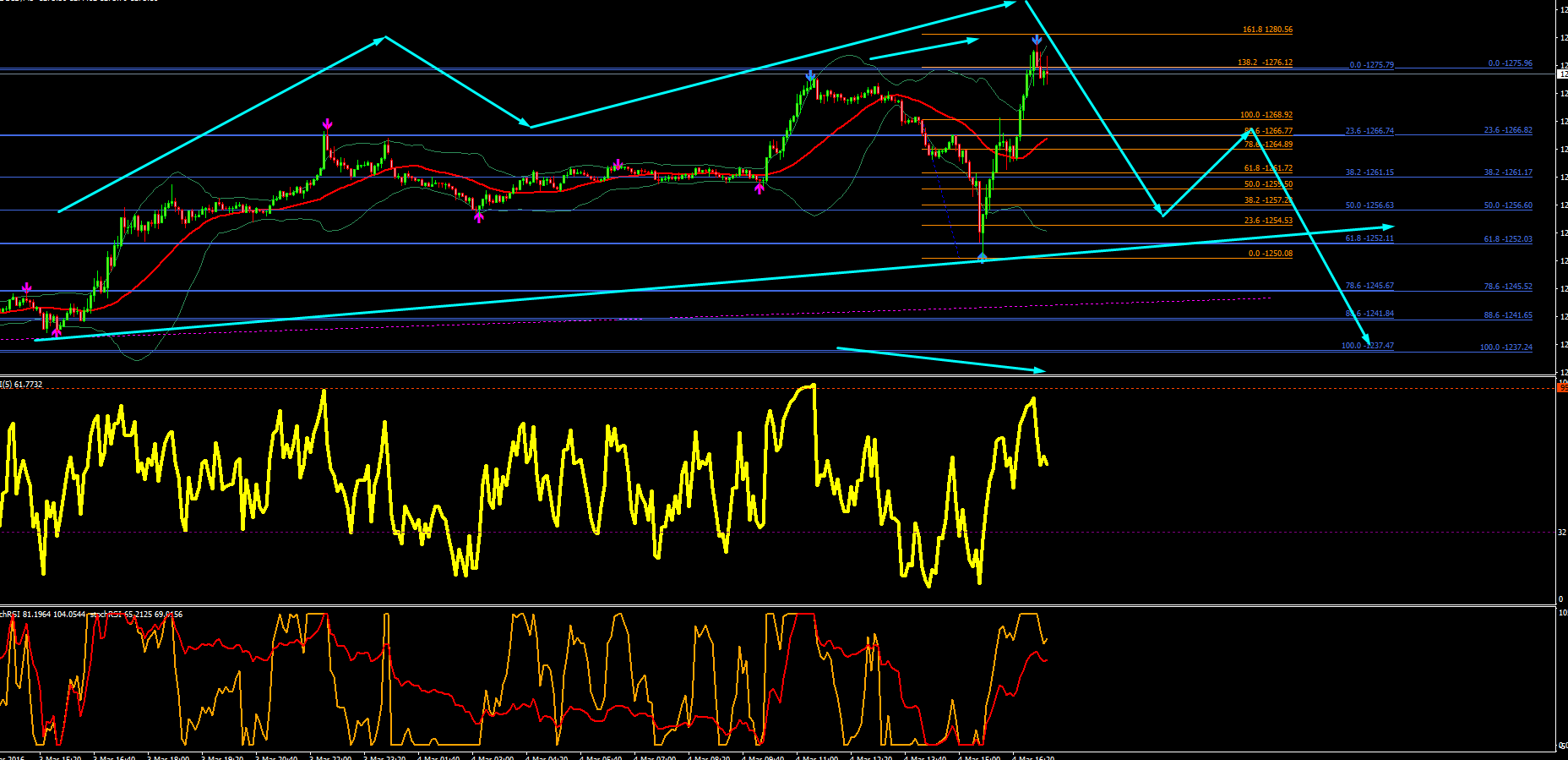This screenshot has height=760, width=1568.
Task: Click the blue retracement label 61.8 -1252.11
Action: [x=1369, y=238]
